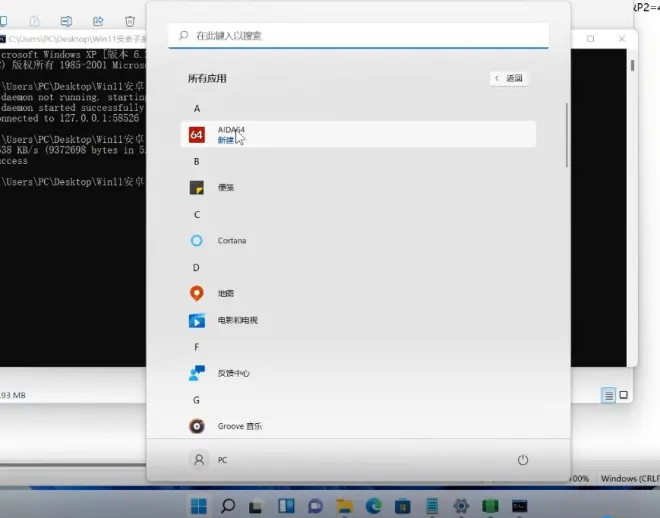
Task: Open taskbar Search magnifier
Action: click(x=228, y=506)
